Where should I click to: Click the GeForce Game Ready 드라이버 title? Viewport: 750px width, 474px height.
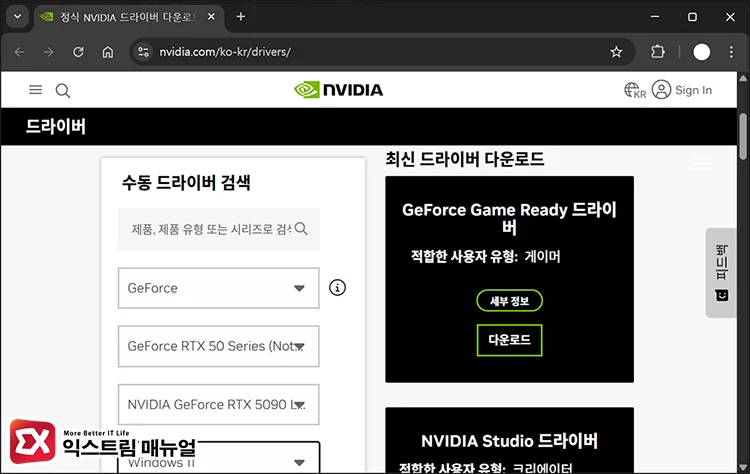coord(509,218)
